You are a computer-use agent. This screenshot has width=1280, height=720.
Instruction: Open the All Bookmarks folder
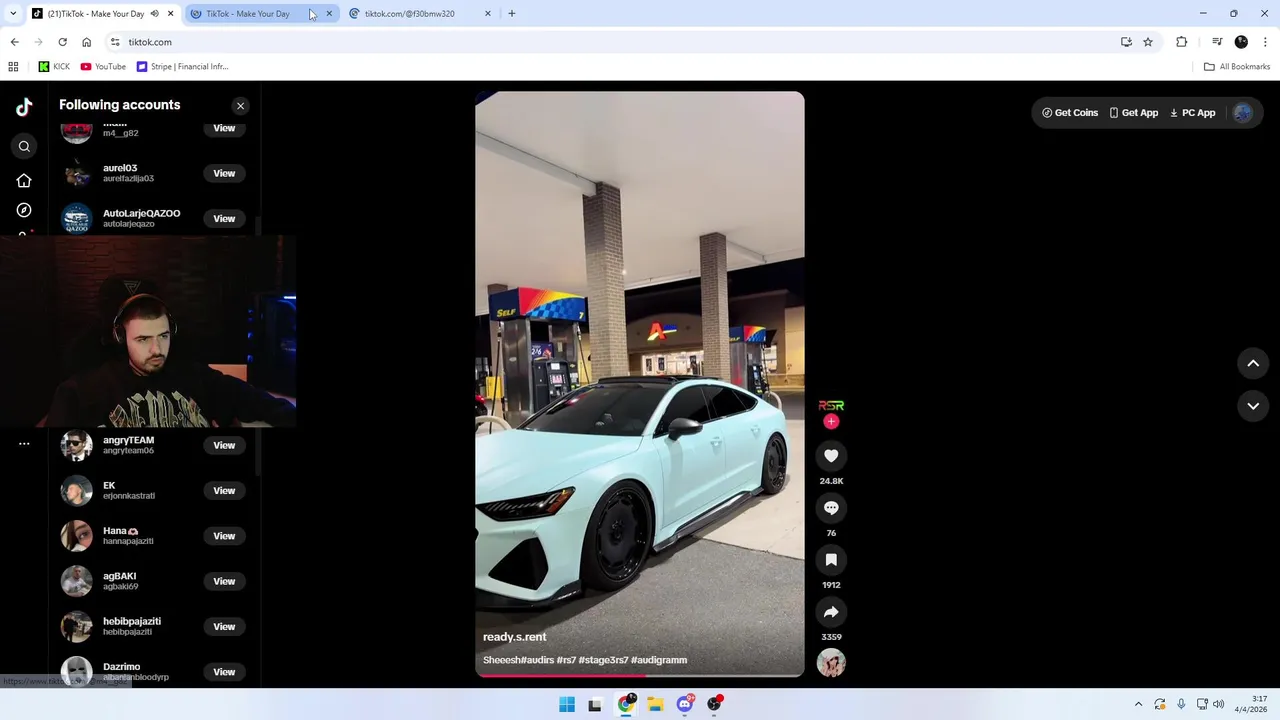pyautogui.click(x=1237, y=67)
